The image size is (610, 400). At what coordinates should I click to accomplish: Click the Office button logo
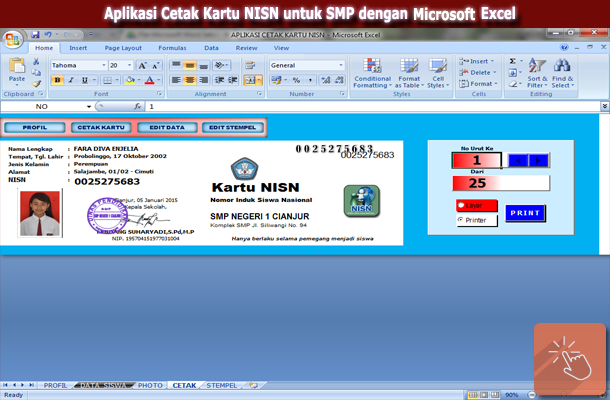coord(12,40)
